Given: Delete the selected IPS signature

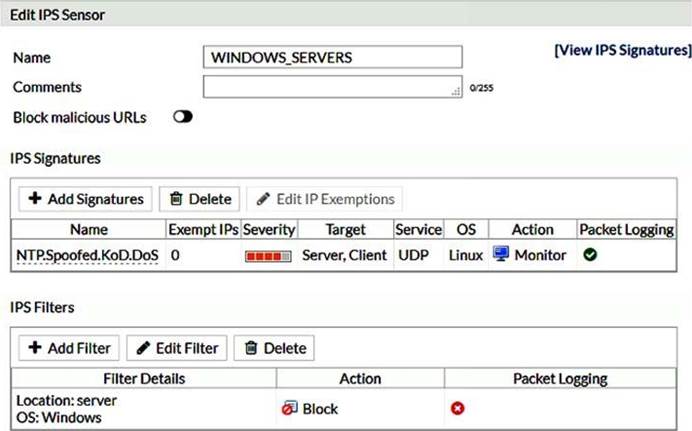Looking at the screenshot, I should pyautogui.click(x=200, y=199).
